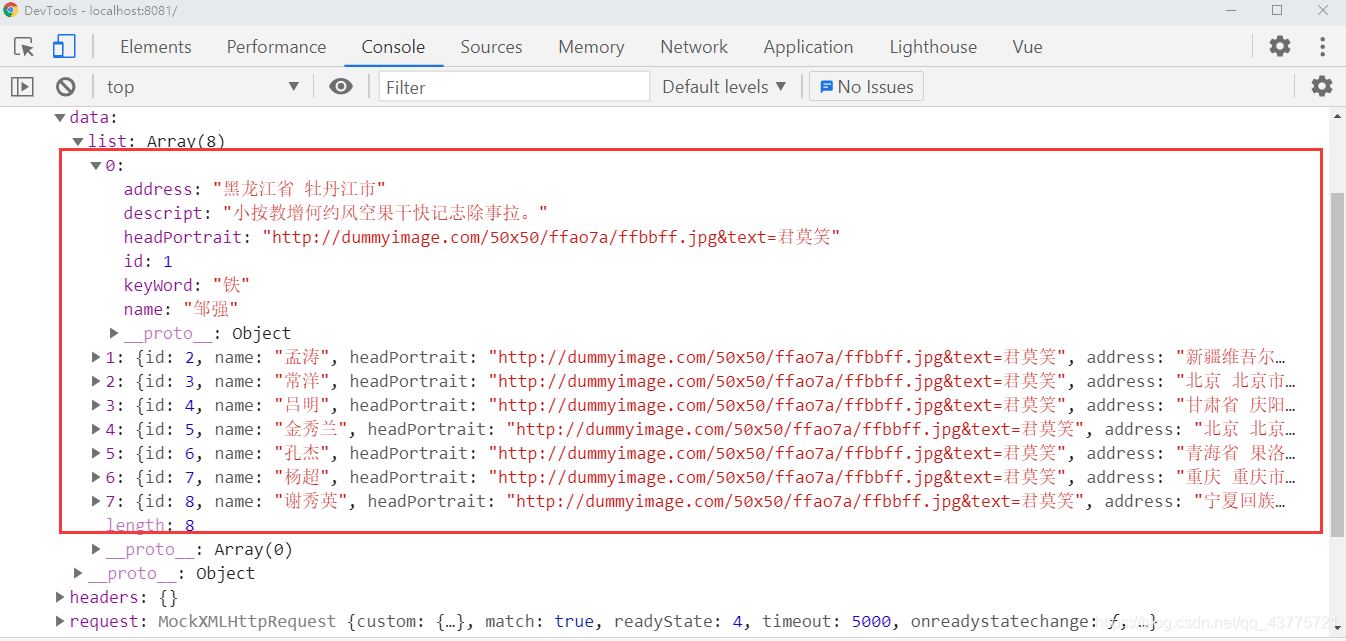Click the descript value string

(x=386, y=213)
